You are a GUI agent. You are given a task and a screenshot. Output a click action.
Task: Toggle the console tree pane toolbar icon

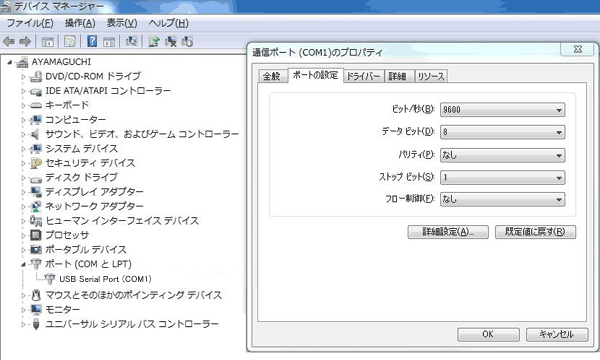(x=47, y=41)
